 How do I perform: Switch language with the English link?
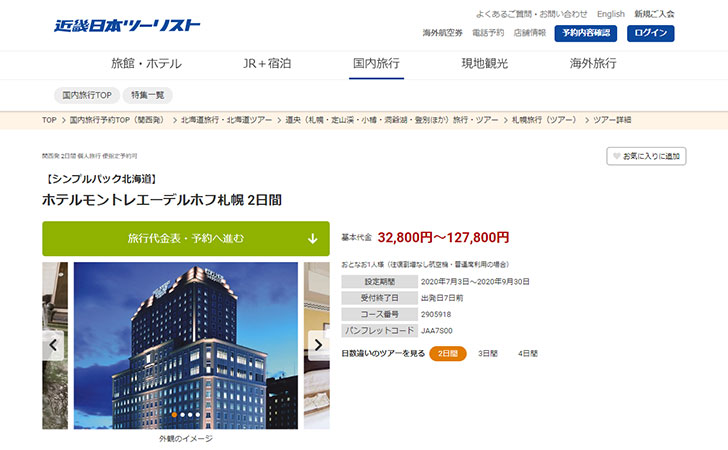click(611, 14)
